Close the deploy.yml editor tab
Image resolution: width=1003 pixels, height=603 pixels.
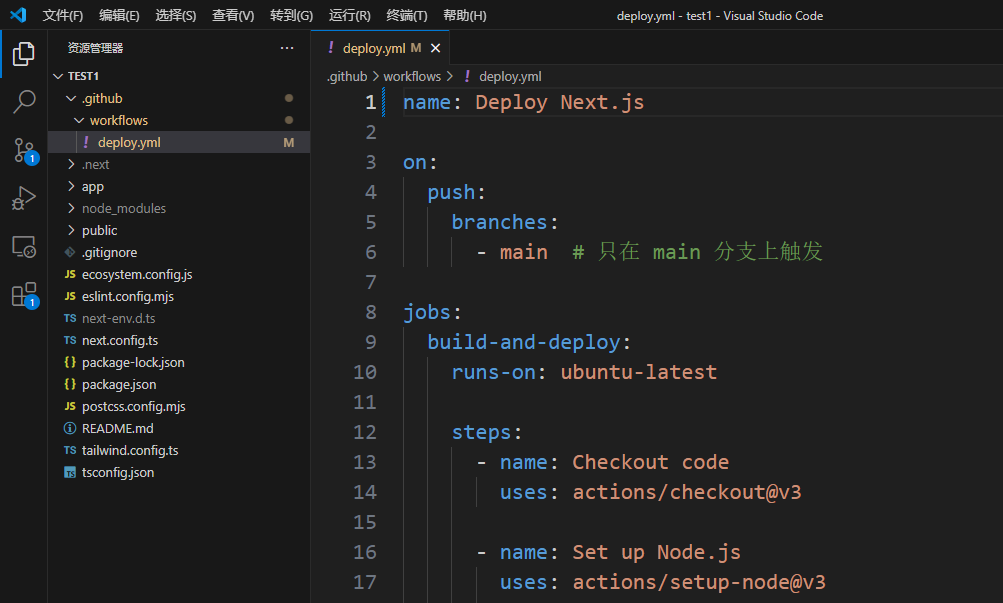tap(436, 48)
